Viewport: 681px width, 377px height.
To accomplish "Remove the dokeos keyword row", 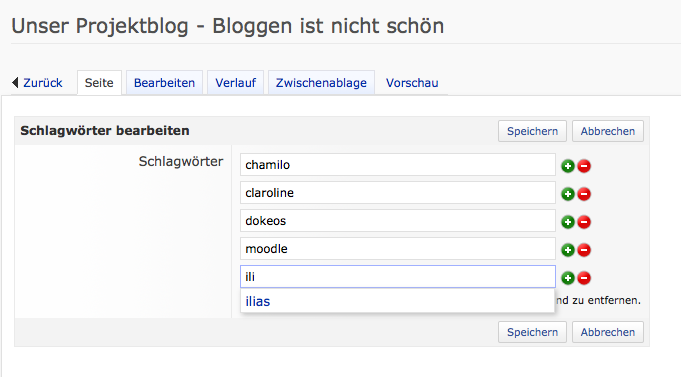I will [584, 222].
